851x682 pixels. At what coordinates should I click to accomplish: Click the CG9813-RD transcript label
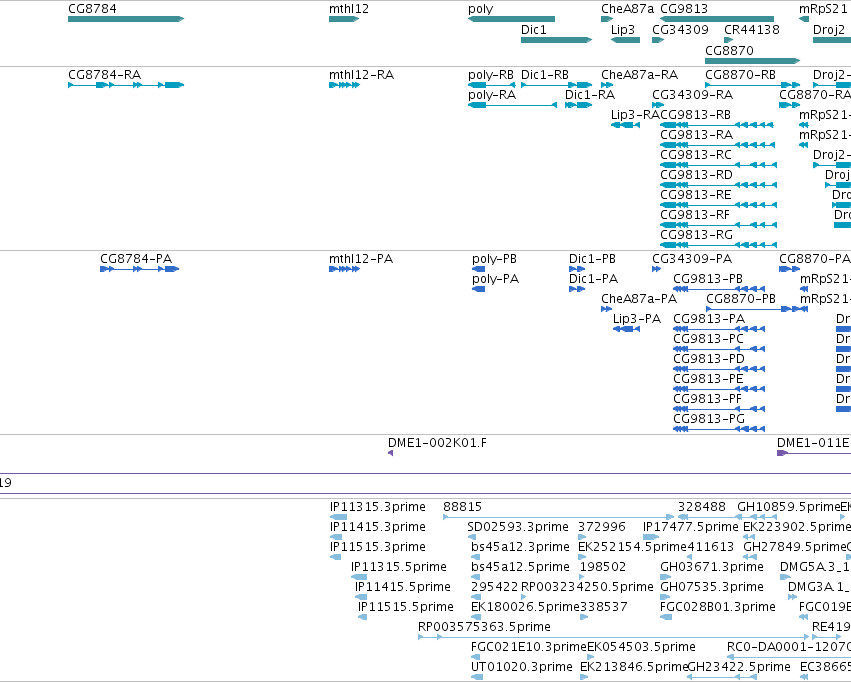pyautogui.click(x=696, y=175)
